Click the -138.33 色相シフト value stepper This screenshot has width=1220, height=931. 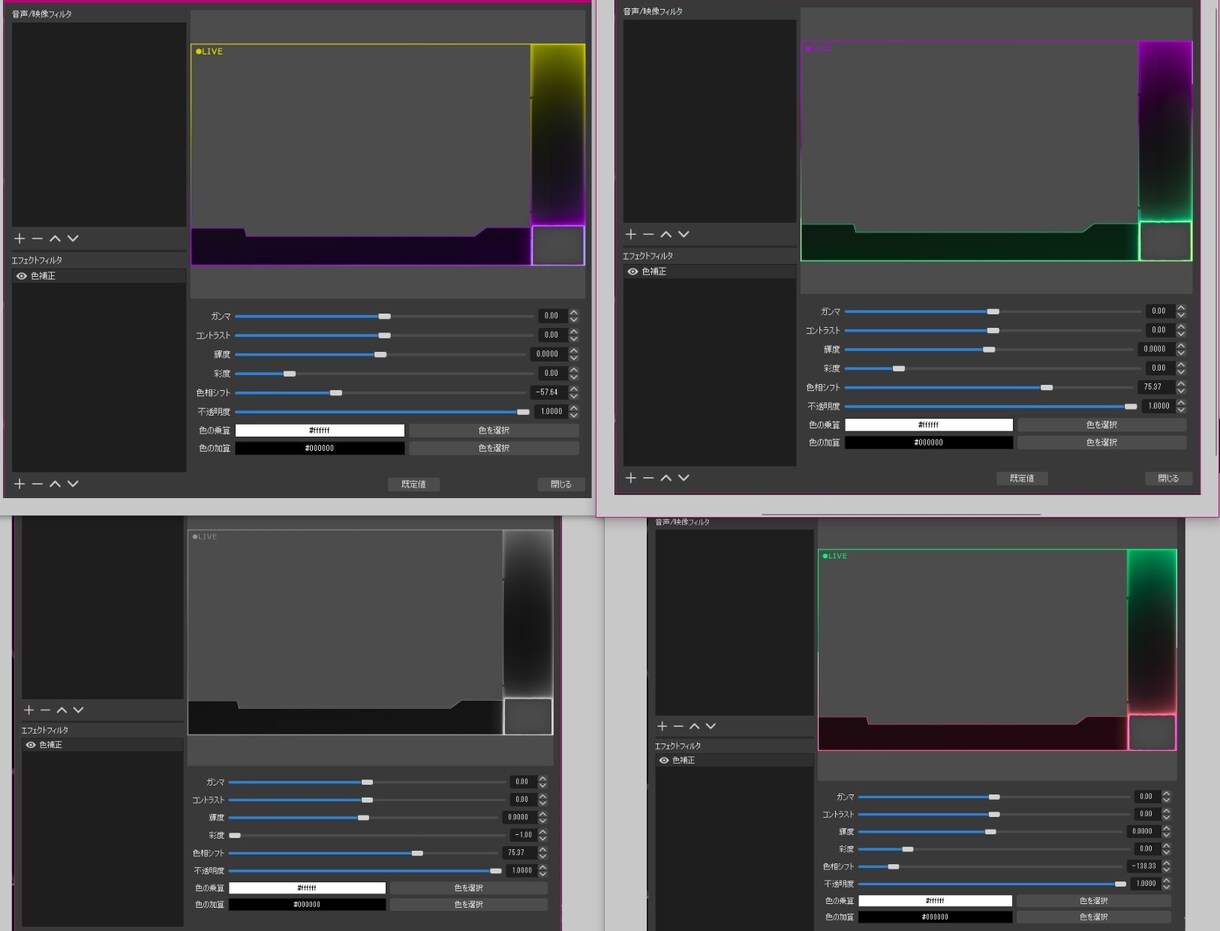click(1168, 866)
